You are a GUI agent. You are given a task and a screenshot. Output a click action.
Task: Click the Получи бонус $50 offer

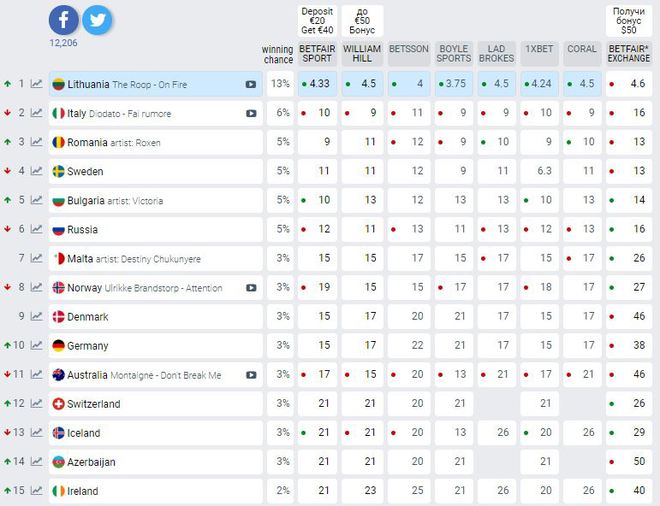pyautogui.click(x=628, y=20)
